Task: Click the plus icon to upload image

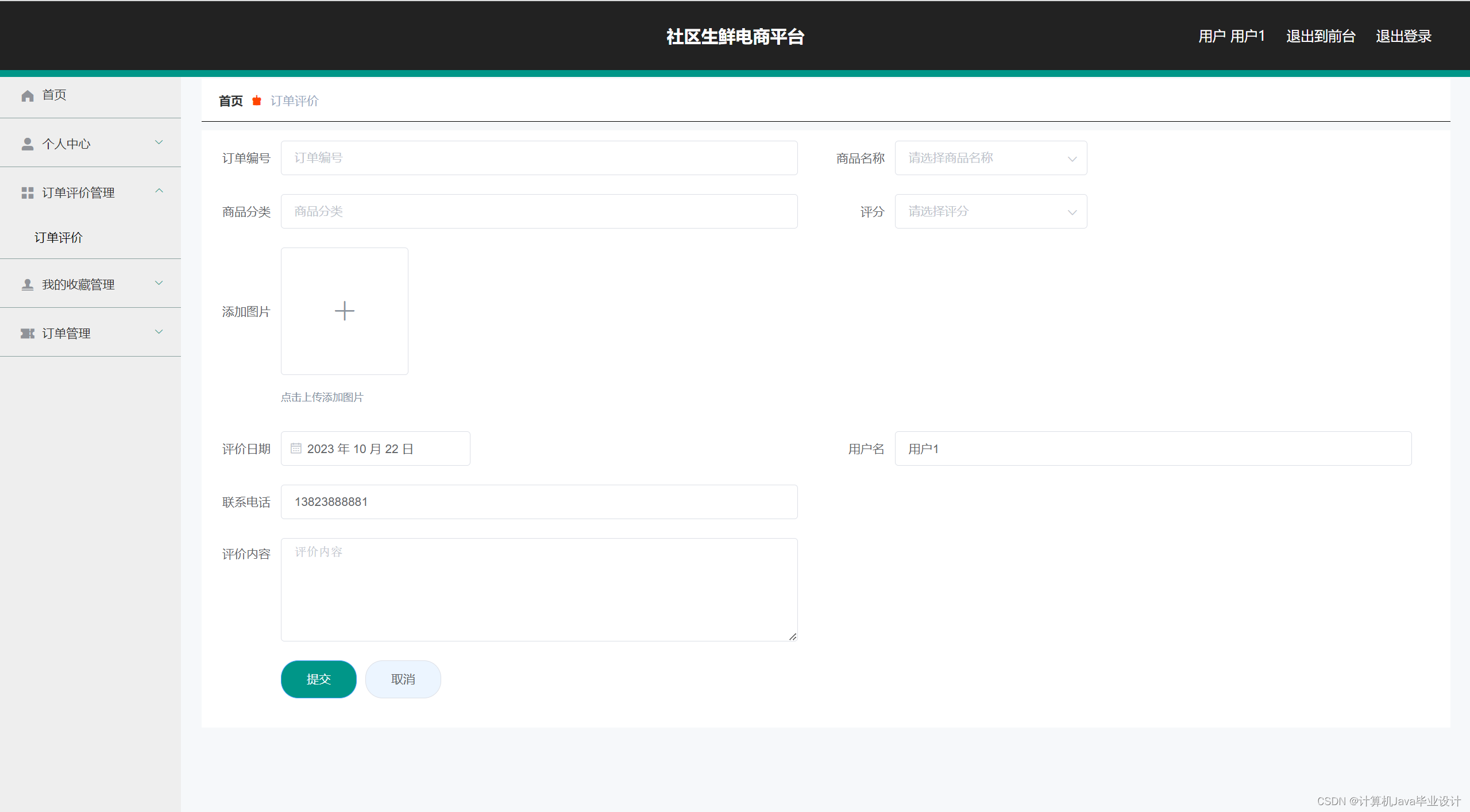Action: pyautogui.click(x=345, y=311)
